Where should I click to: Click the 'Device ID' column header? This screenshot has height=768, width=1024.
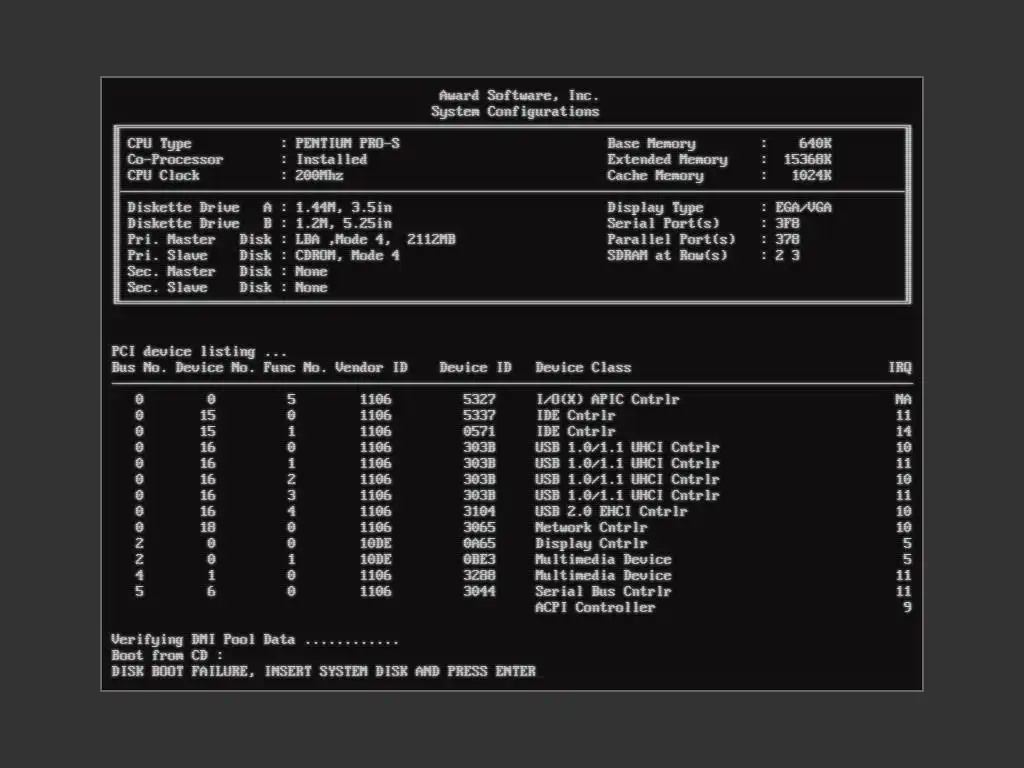pos(475,367)
